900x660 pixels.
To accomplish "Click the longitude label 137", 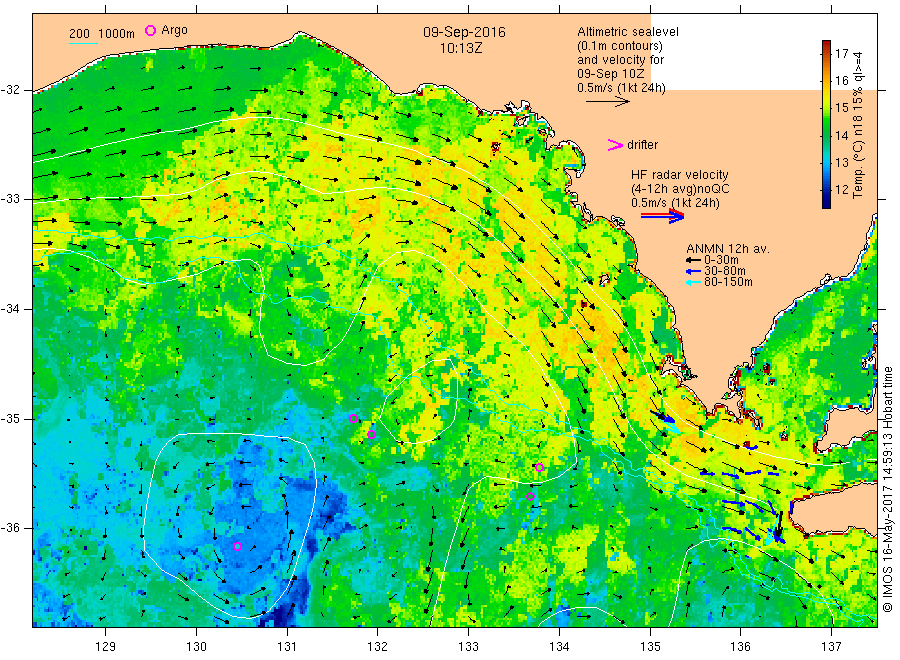I will tap(831, 647).
